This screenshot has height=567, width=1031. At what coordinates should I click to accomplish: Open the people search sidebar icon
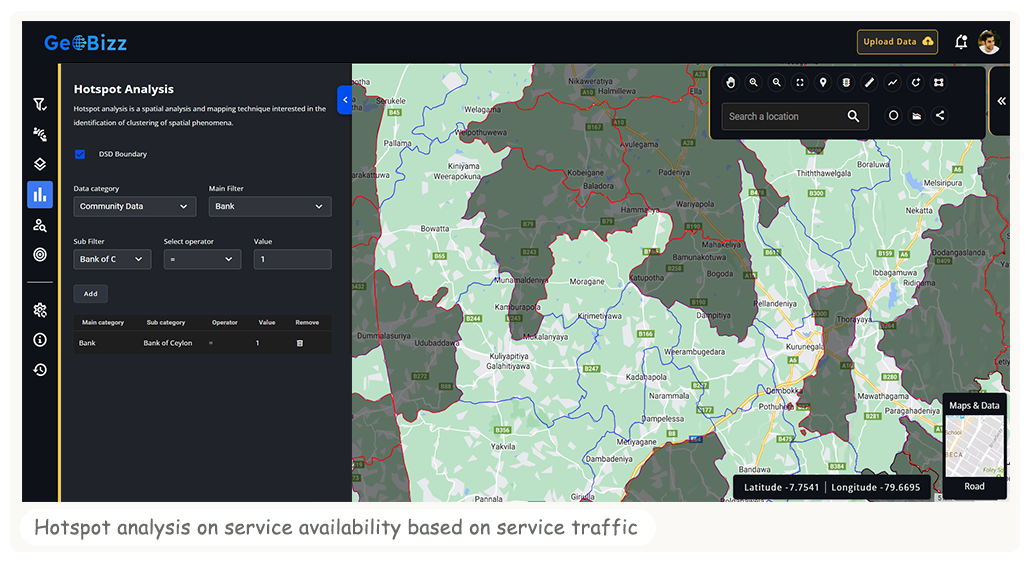pos(40,225)
